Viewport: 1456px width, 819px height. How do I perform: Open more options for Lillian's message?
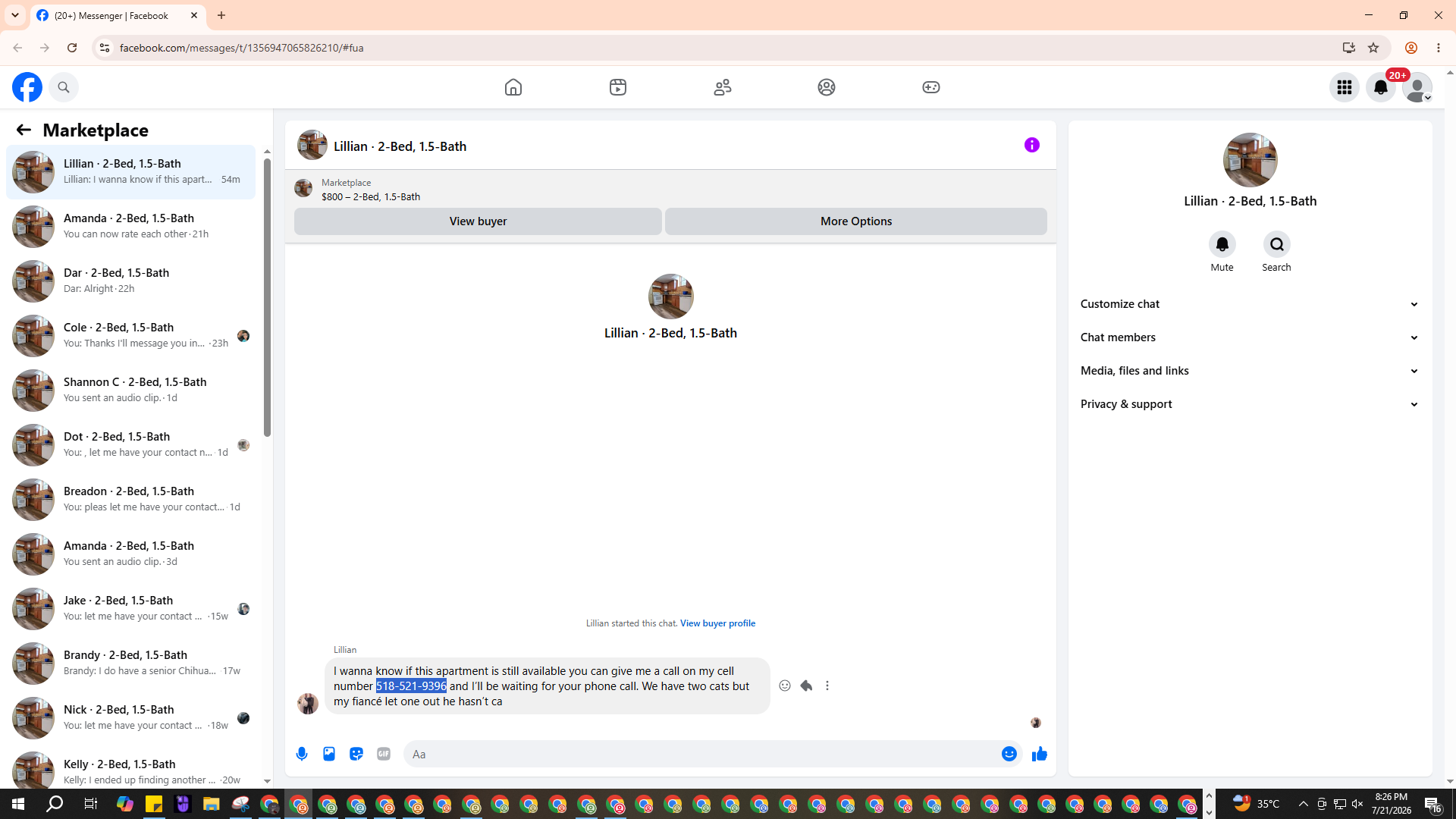pos(827,686)
